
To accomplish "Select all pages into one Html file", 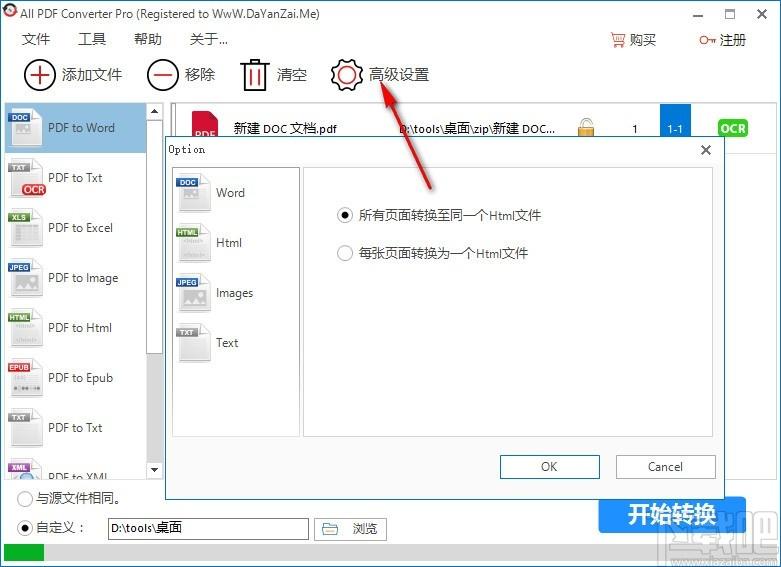I will 345,215.
